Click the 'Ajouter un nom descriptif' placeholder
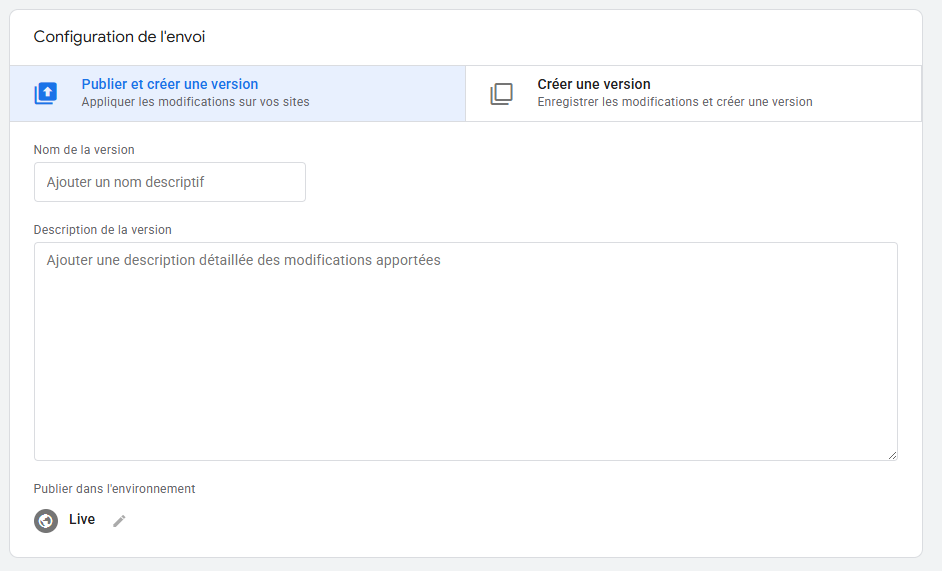Image resolution: width=942 pixels, height=571 pixels. (x=126, y=182)
